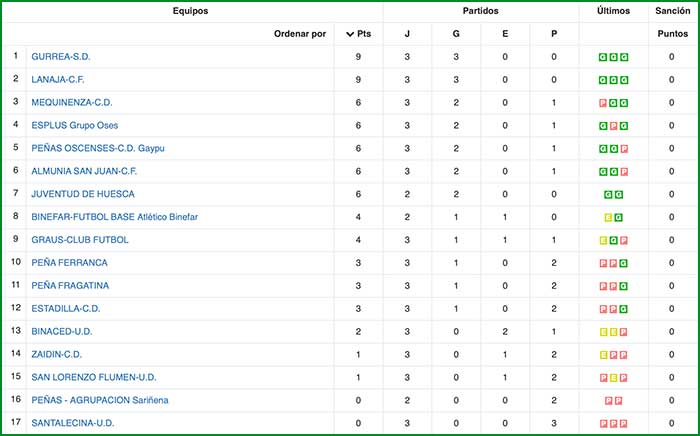Image resolution: width=700 pixels, height=436 pixels.
Task: Click the red P badge in the MEQUINENZA-C.D. row
Action: tap(603, 103)
